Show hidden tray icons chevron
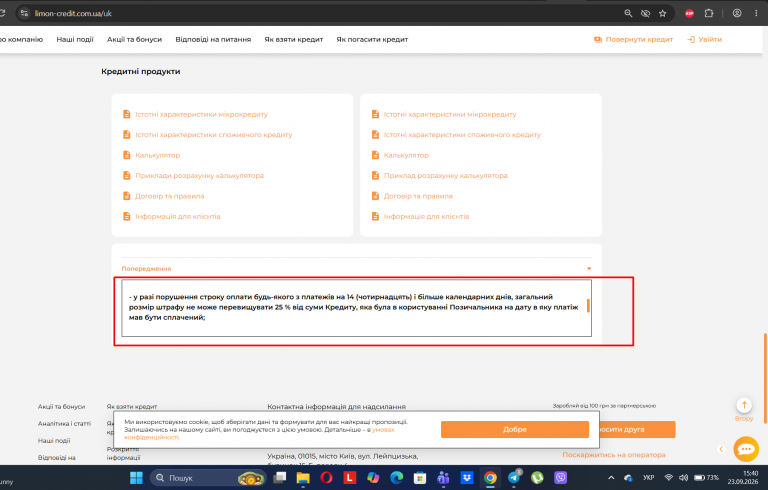768x490 pixels. [x=611, y=478]
